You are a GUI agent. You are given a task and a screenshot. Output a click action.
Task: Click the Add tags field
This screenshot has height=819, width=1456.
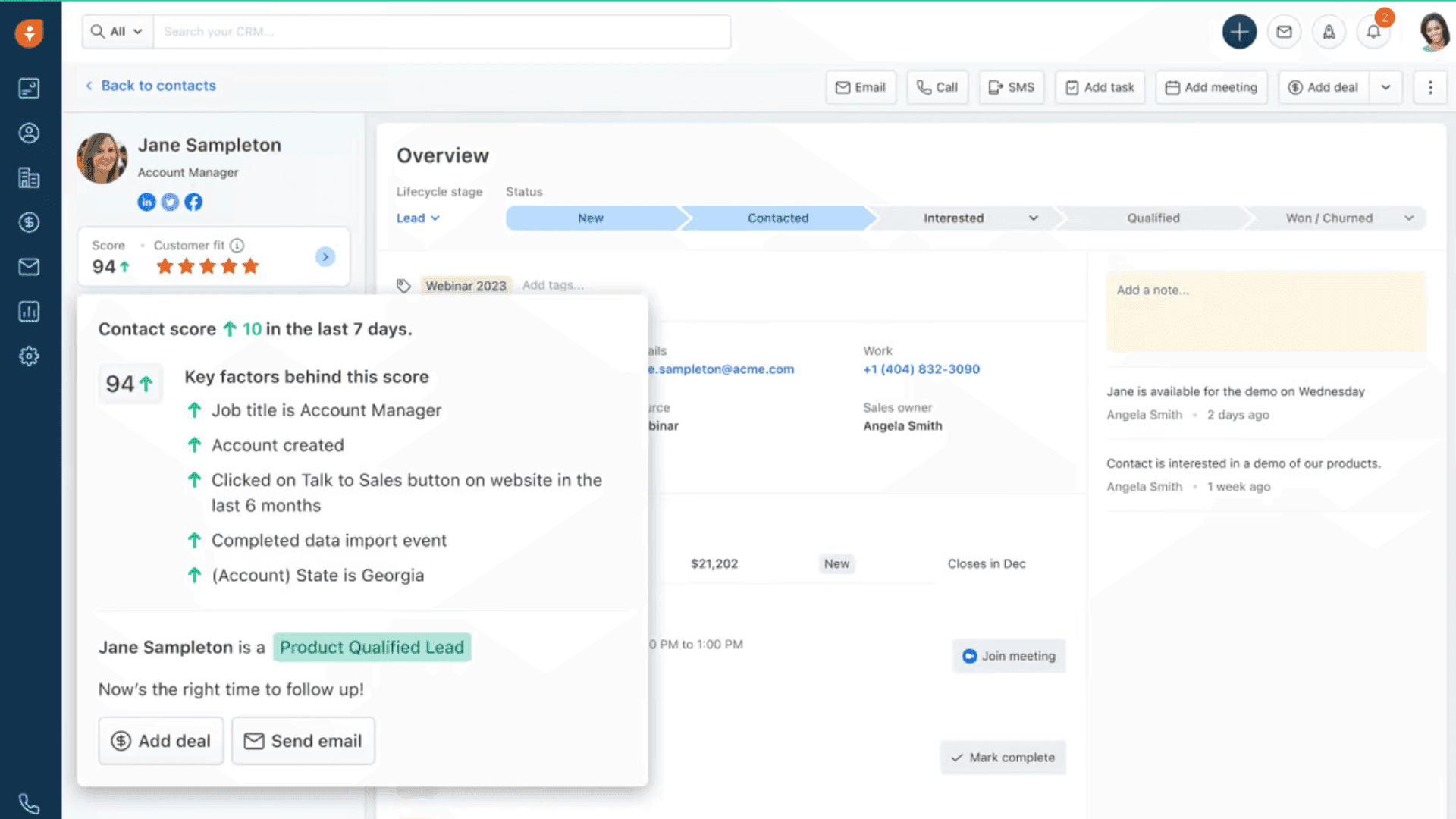tap(553, 285)
